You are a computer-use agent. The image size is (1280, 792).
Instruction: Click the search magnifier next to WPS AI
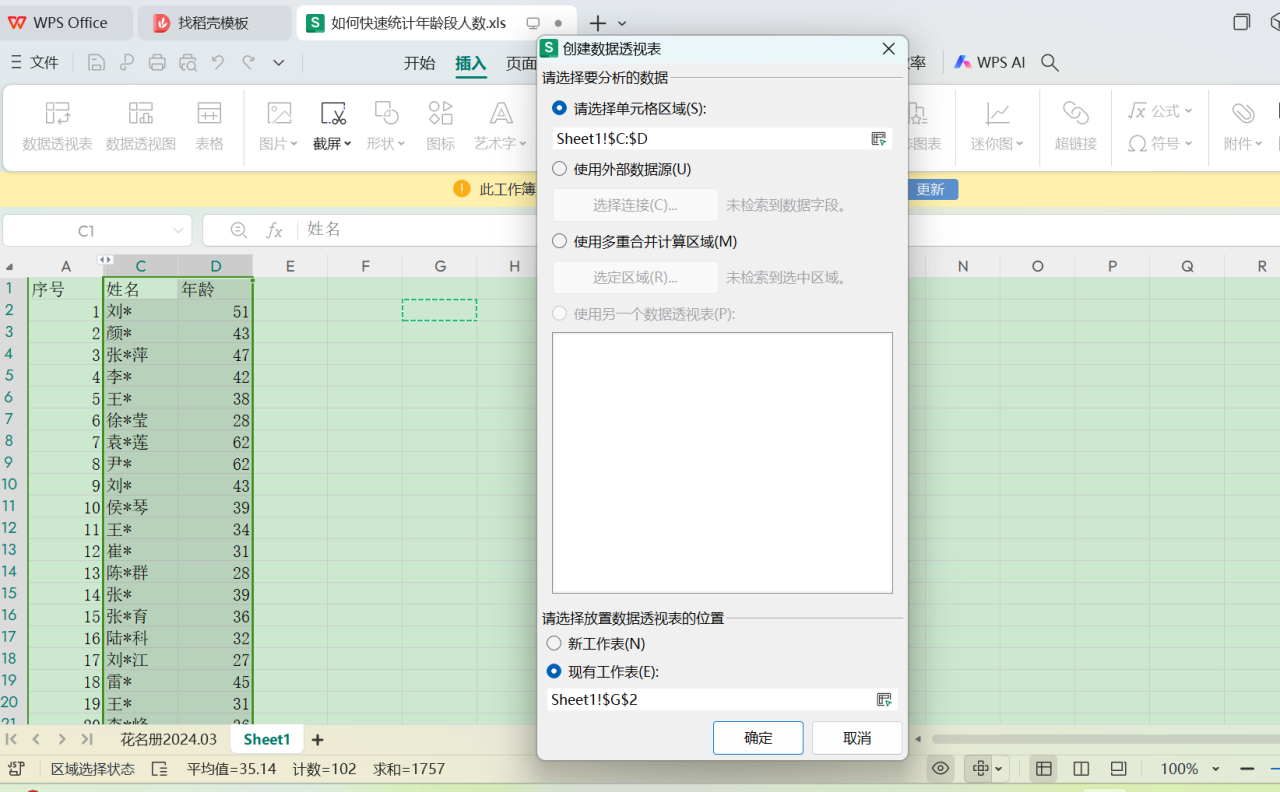tap(1050, 62)
